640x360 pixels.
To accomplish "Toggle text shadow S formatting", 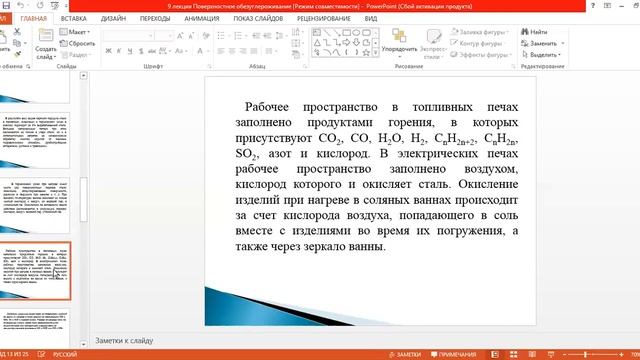I will click(141, 51).
